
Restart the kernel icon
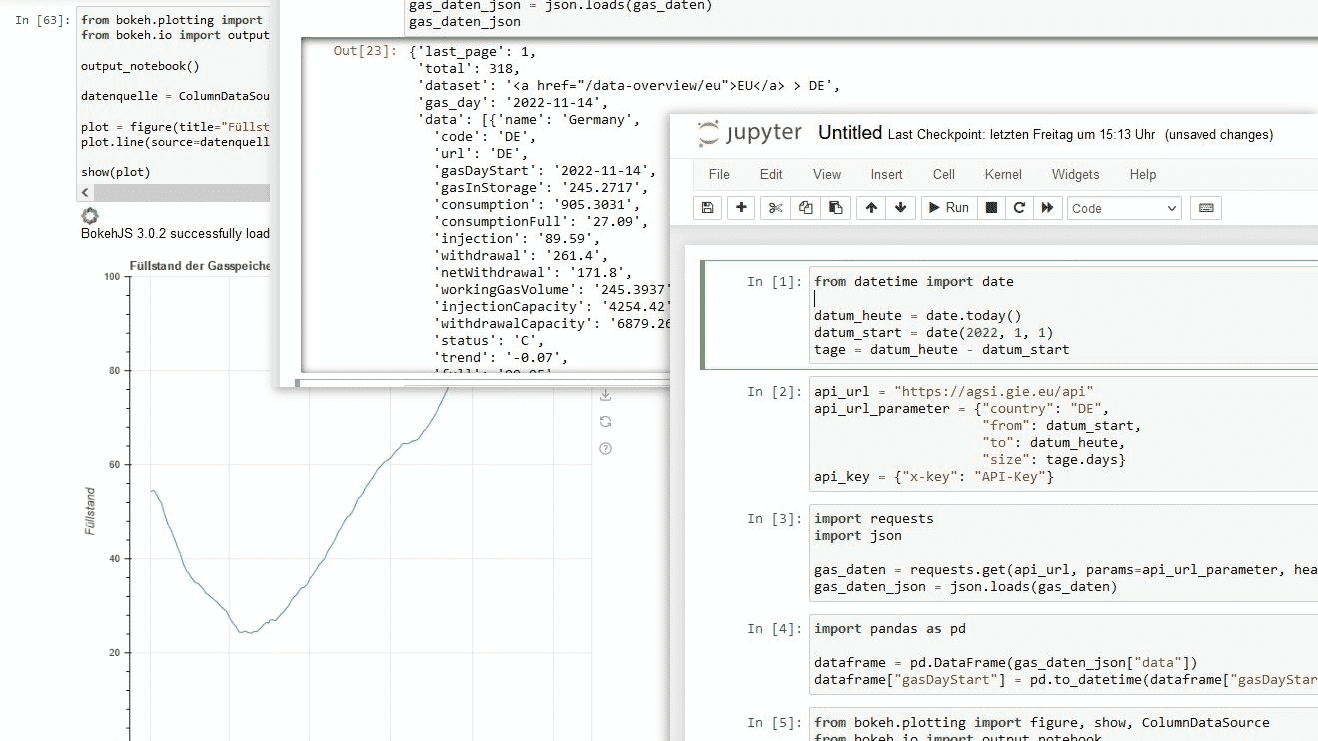(x=1019, y=208)
